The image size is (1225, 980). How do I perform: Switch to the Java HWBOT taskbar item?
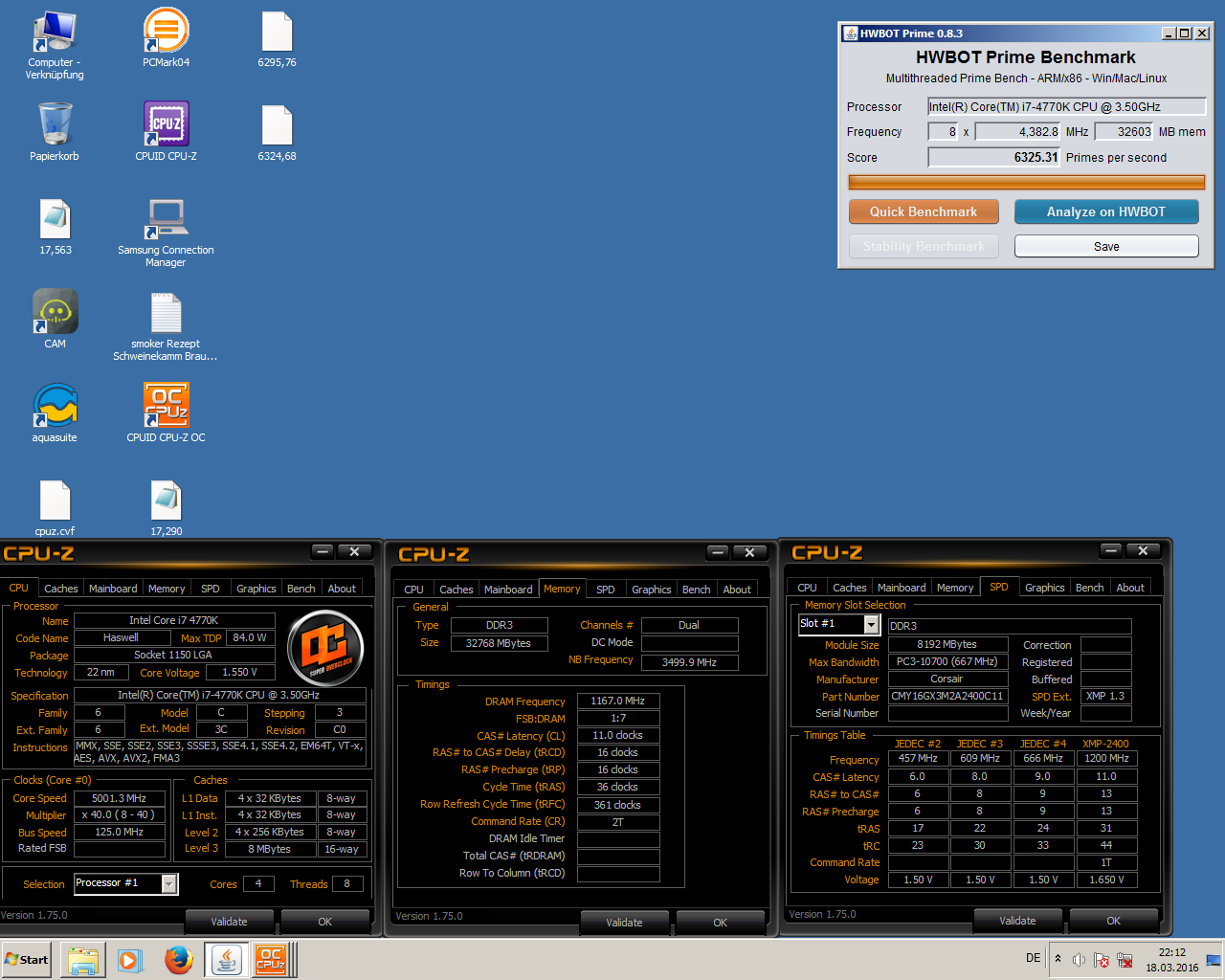click(227, 960)
